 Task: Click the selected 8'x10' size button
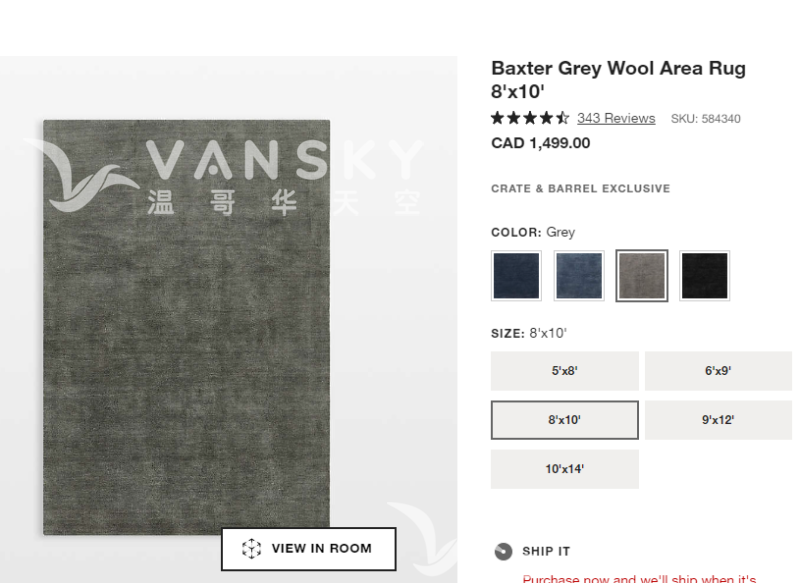(564, 420)
